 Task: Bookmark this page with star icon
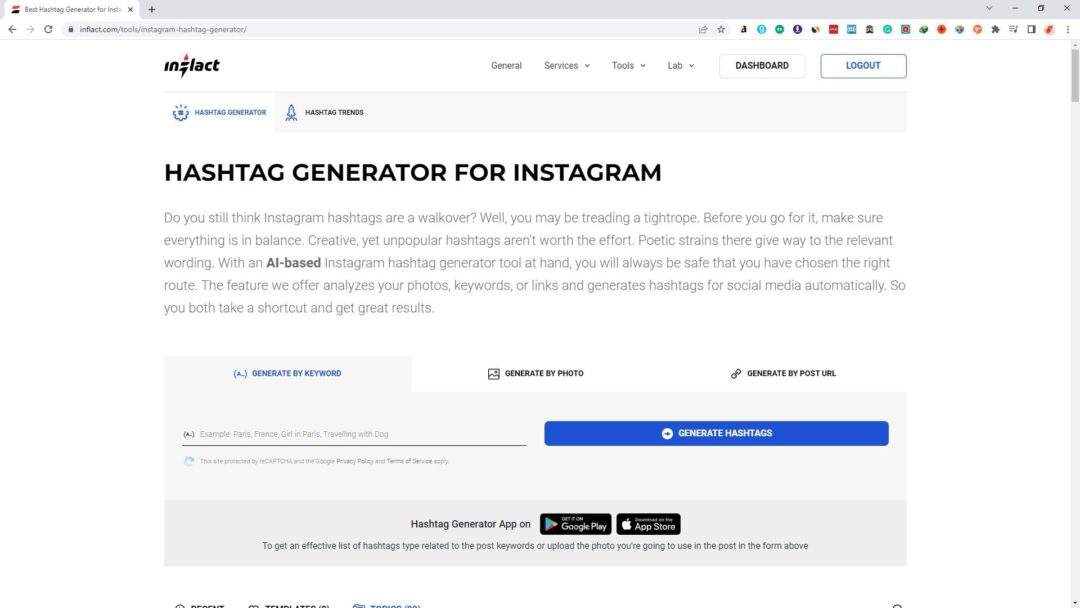(x=721, y=29)
